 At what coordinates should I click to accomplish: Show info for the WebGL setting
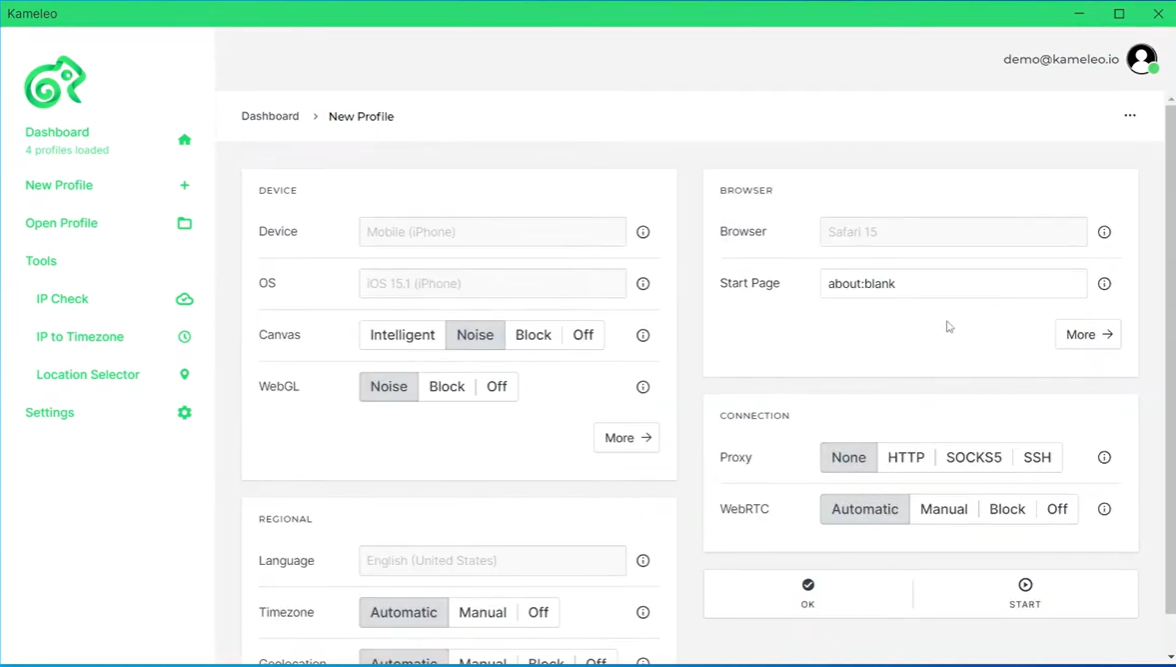tap(643, 387)
